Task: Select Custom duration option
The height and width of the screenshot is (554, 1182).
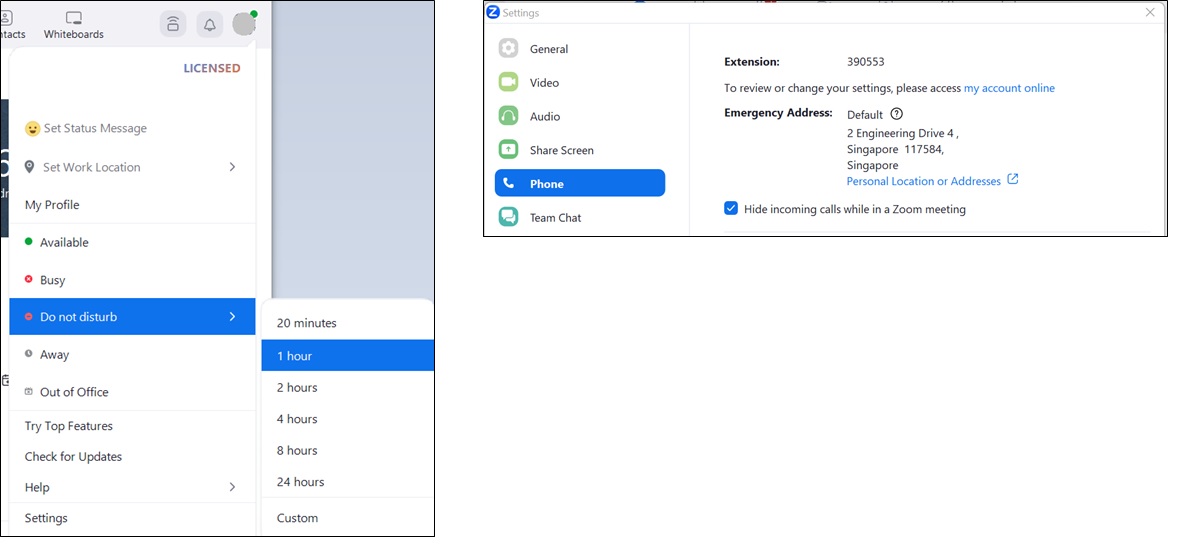Action: coord(297,518)
